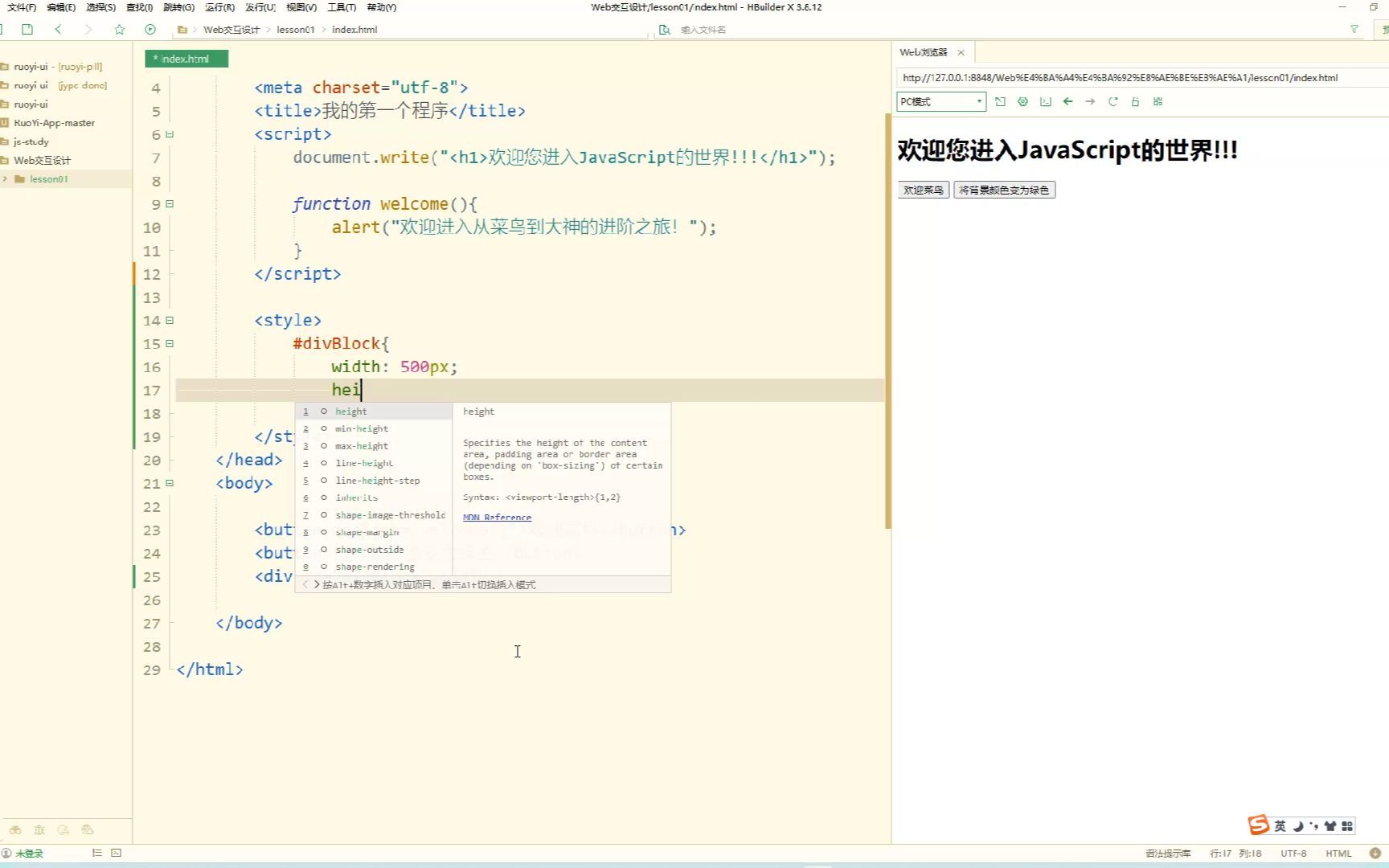Viewport: 1389px width, 868px height.
Task: Click the Sogou input method S icon
Action: 1258,825
